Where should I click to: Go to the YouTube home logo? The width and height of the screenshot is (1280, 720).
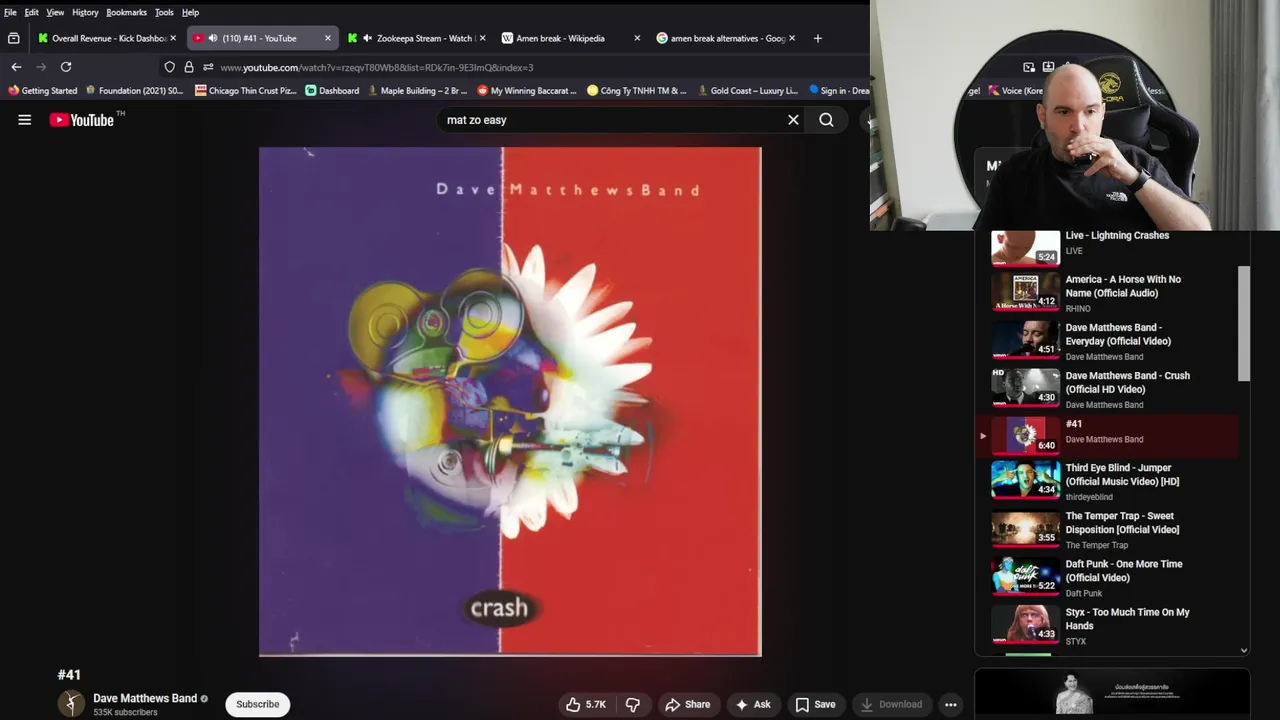82,120
